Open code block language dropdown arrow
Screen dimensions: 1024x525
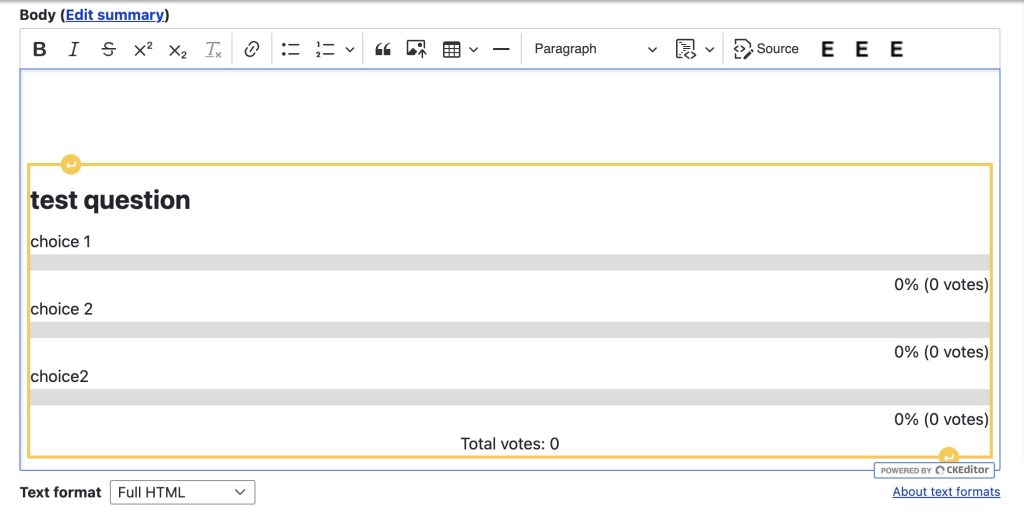(710, 49)
